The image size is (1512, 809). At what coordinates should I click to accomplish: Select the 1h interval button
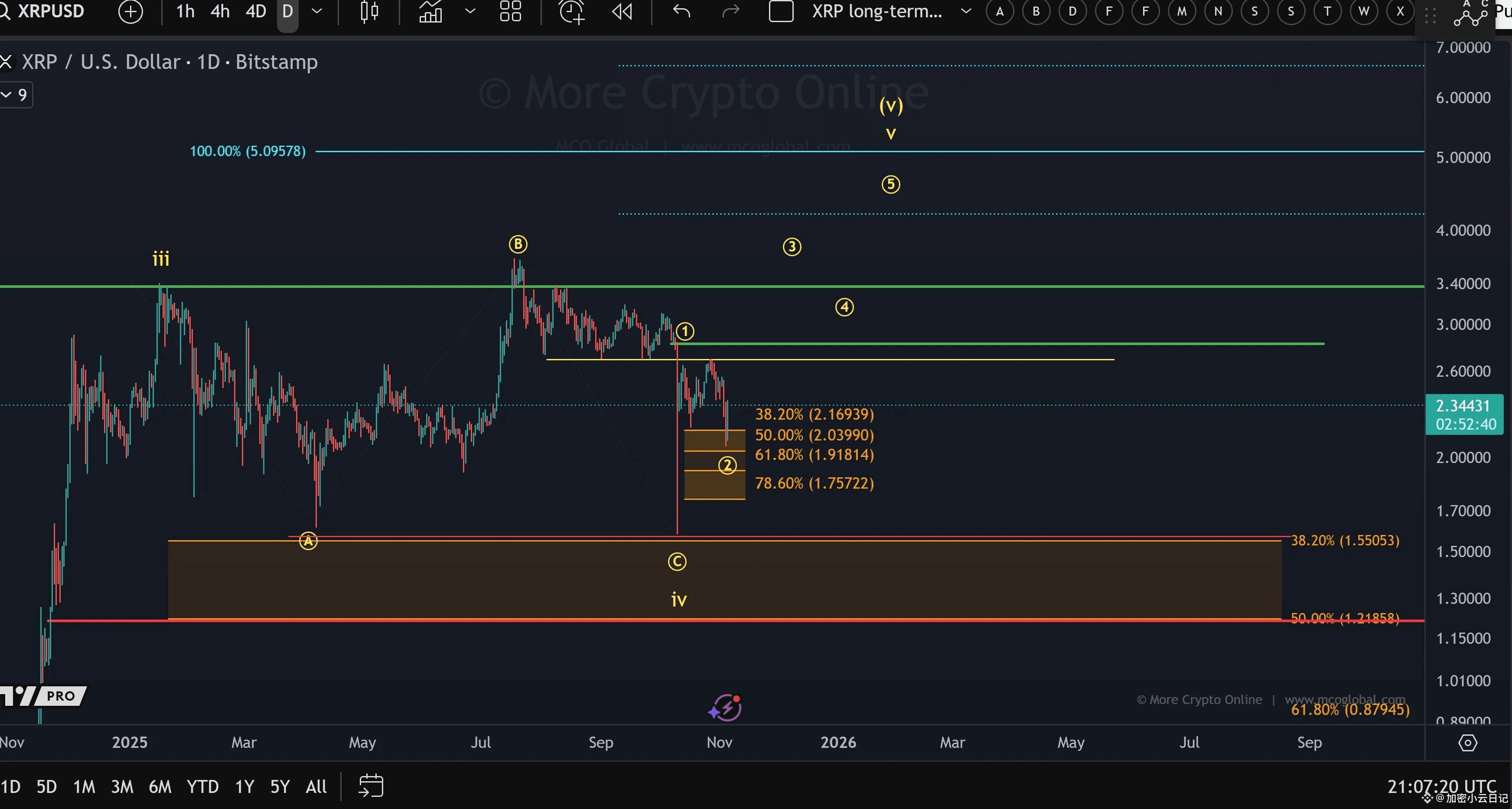[185, 11]
